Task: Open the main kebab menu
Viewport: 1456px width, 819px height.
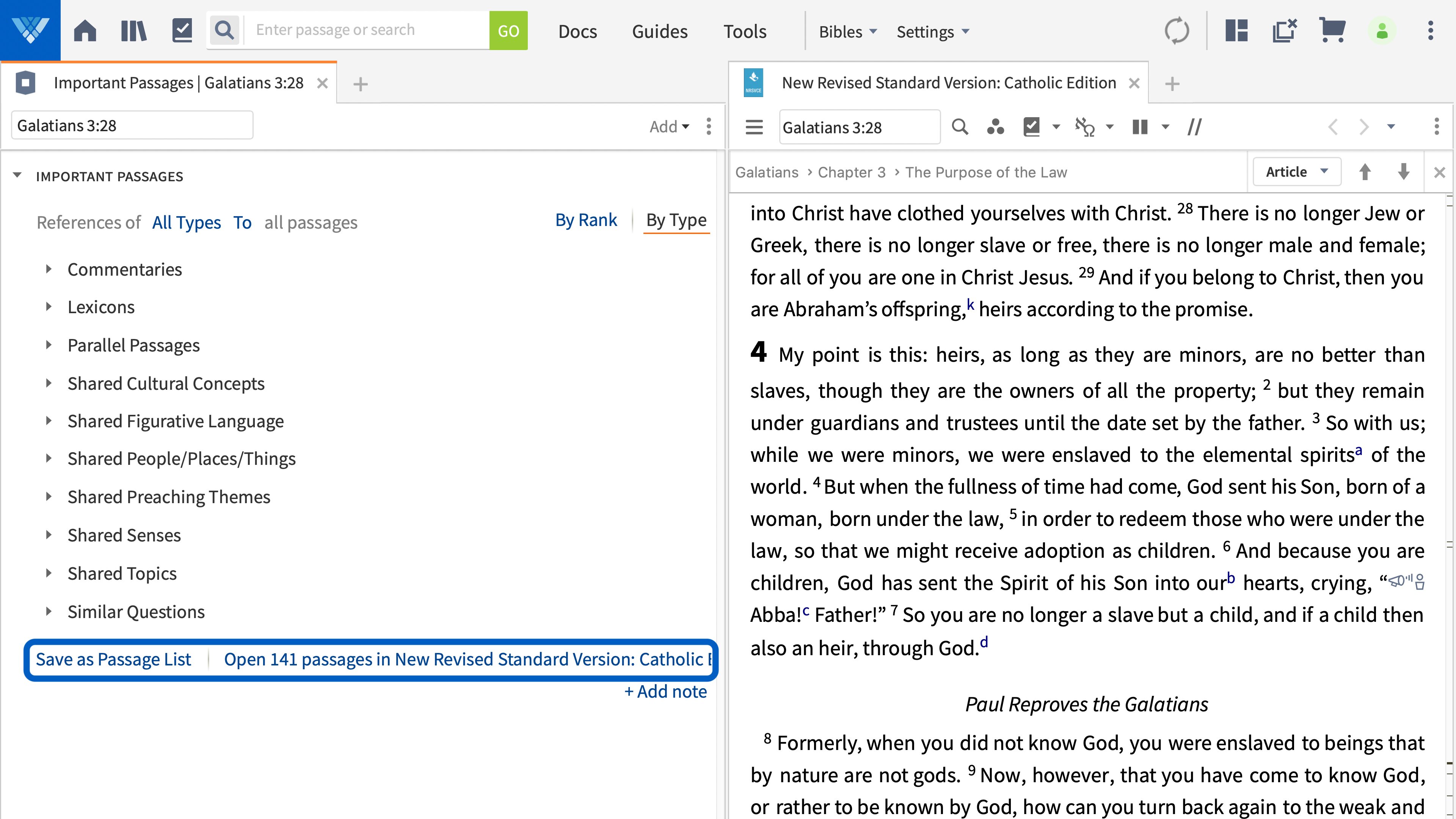Action: pos(1431,30)
